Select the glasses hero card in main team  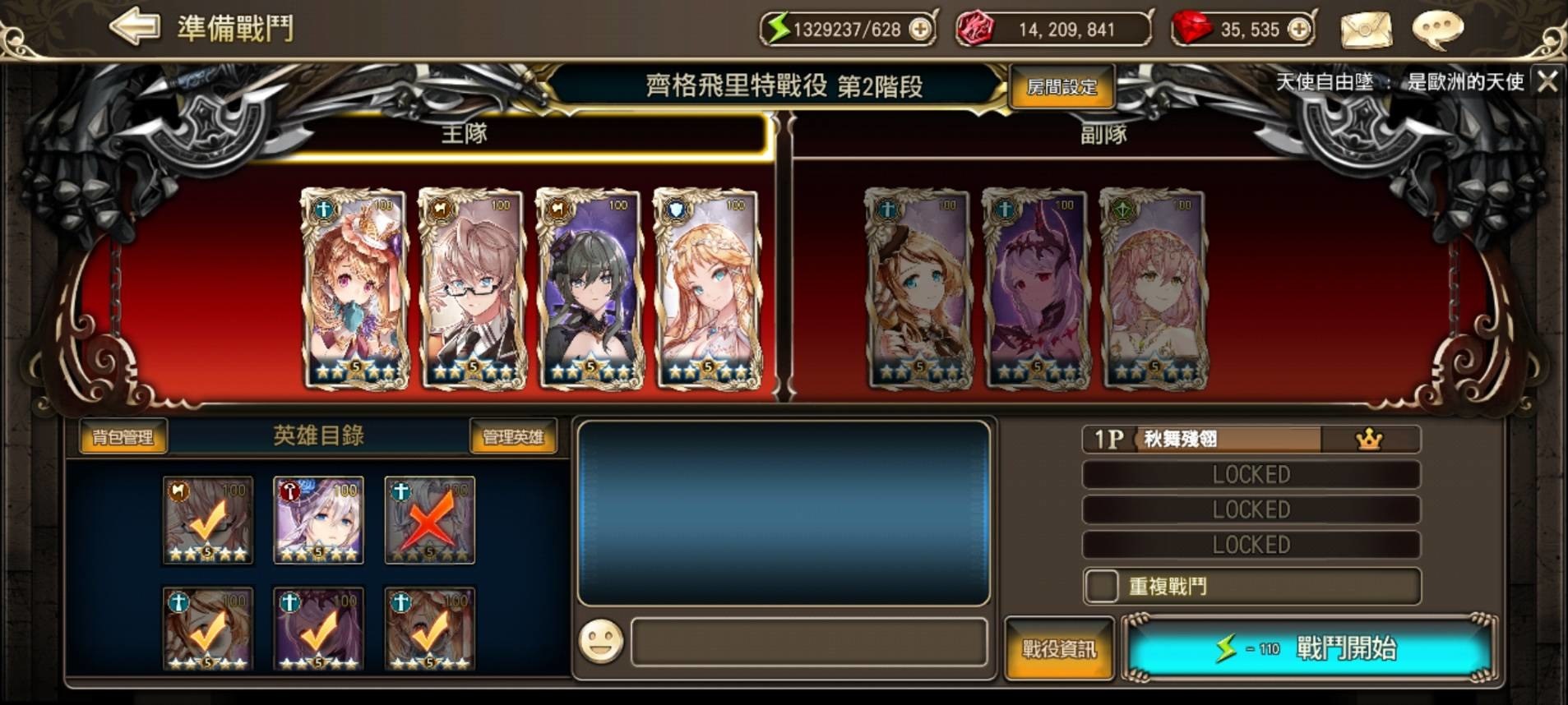coord(472,288)
